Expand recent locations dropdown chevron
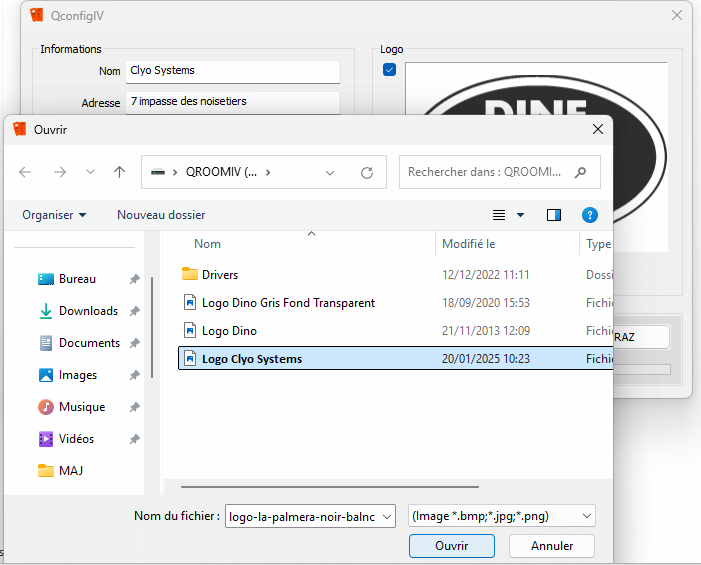Screen dimensions: 701x565 click(90, 172)
